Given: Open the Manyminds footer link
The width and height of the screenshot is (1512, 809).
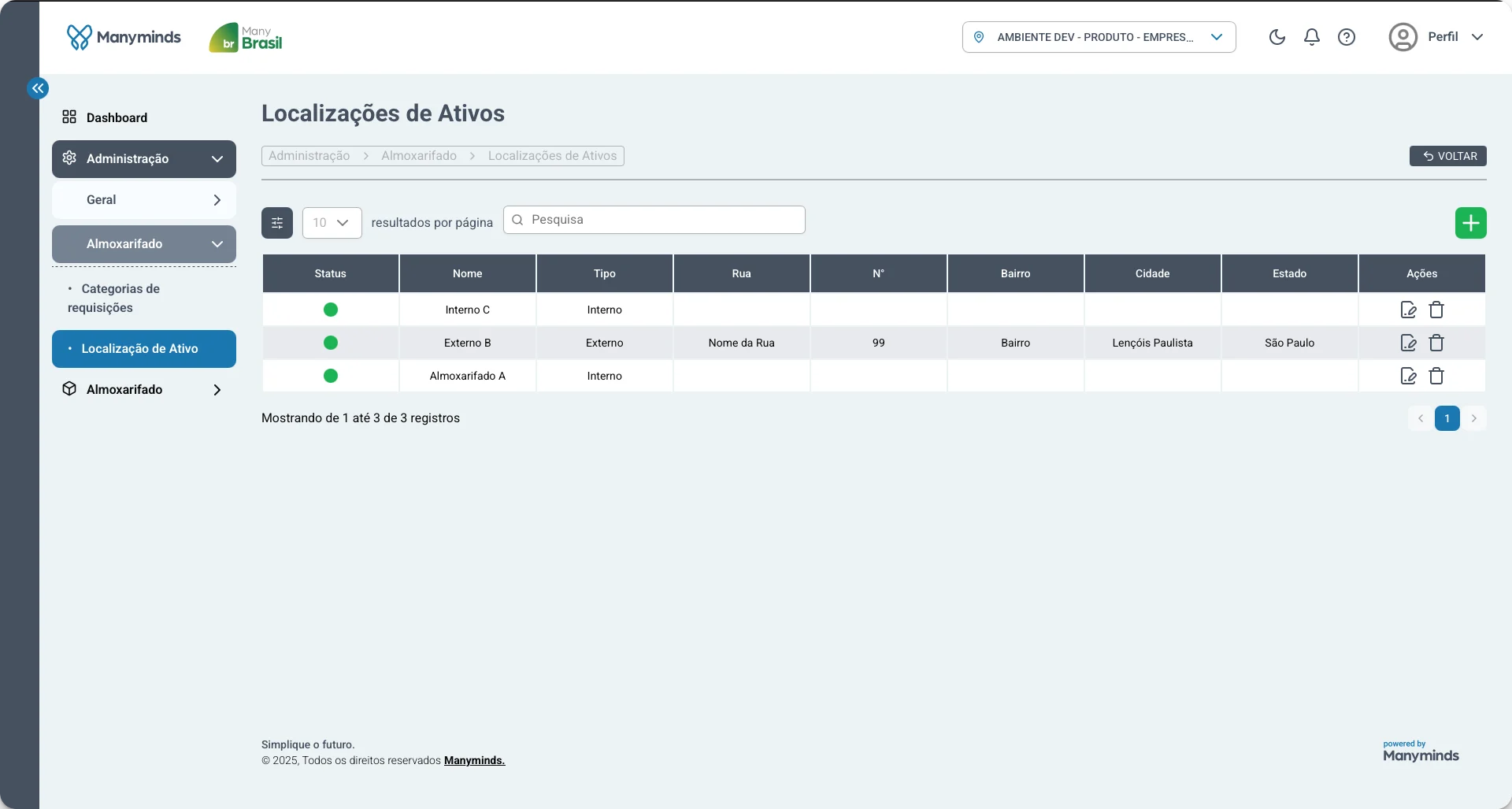Looking at the screenshot, I should point(474,760).
